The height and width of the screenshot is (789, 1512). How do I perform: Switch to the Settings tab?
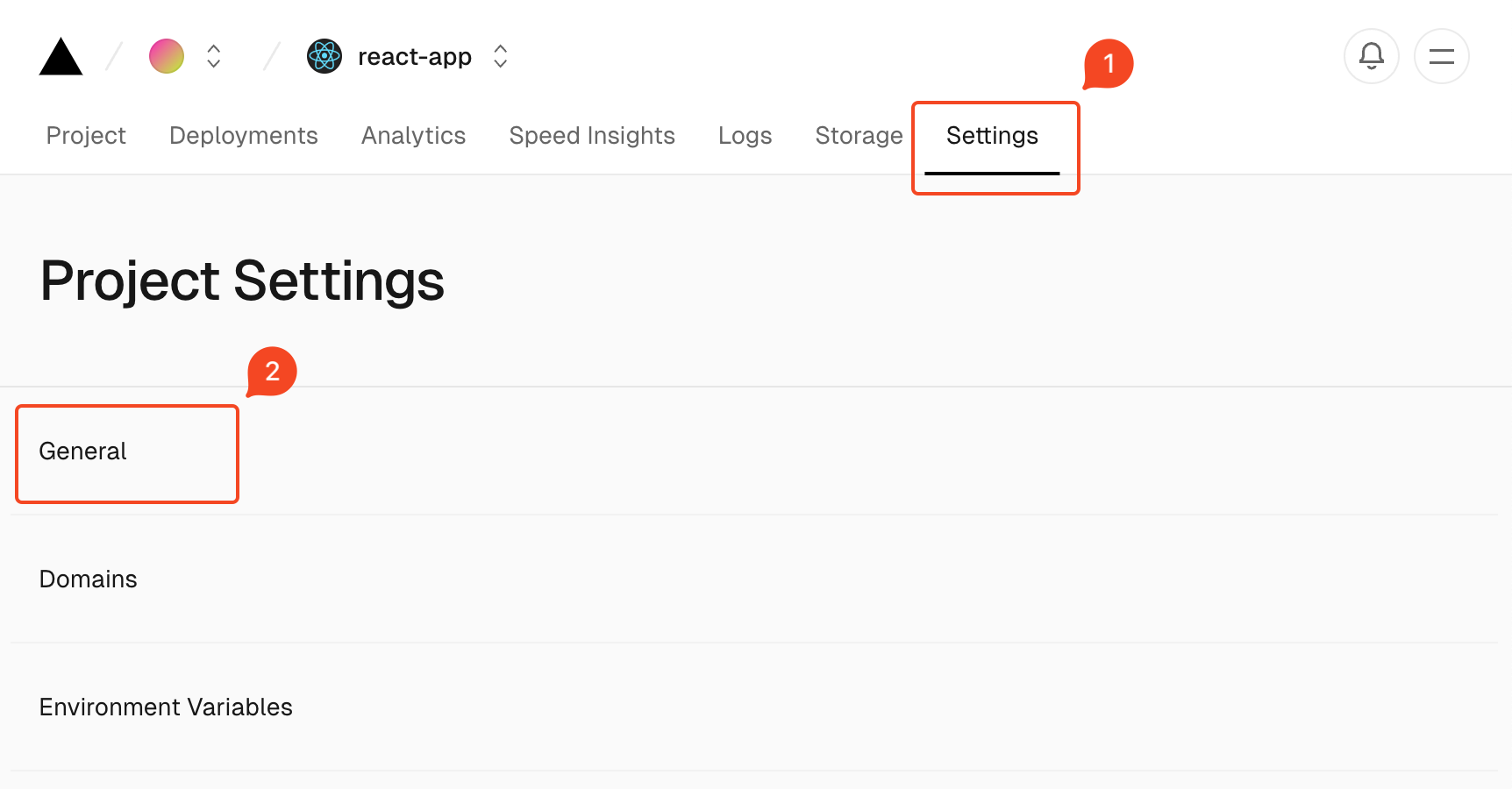tap(991, 136)
